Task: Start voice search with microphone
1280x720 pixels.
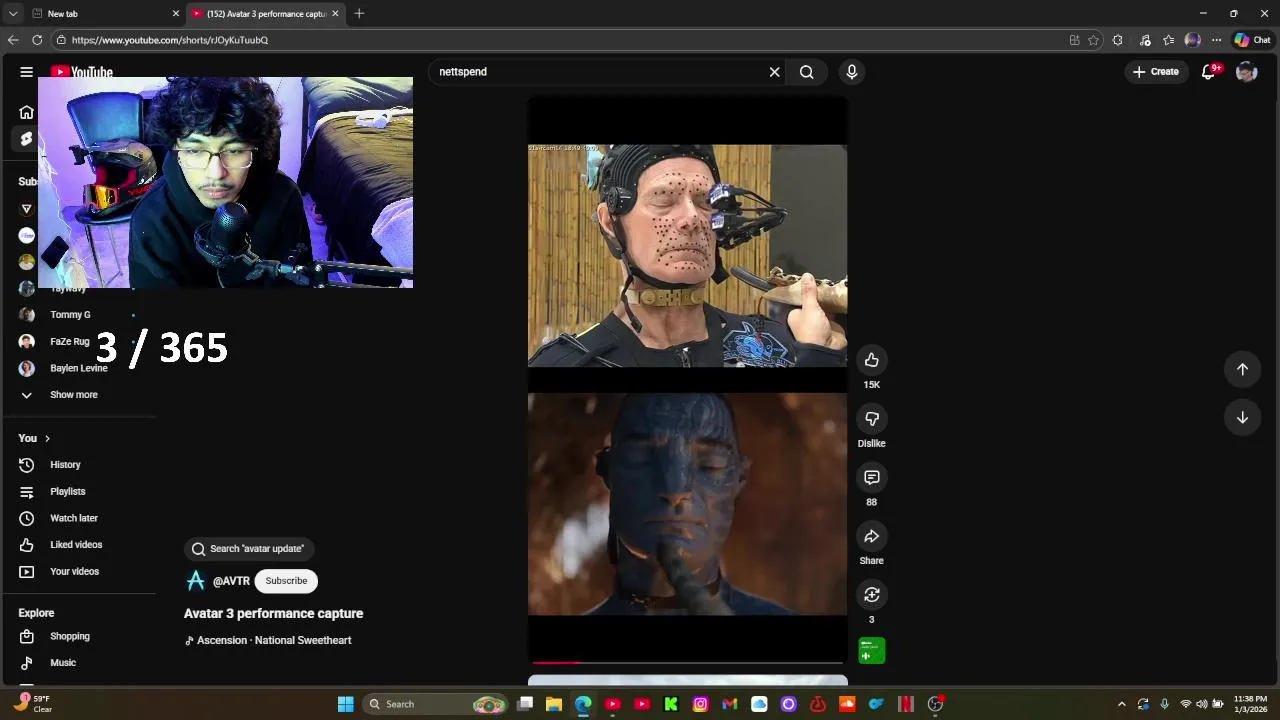Action: click(x=852, y=72)
